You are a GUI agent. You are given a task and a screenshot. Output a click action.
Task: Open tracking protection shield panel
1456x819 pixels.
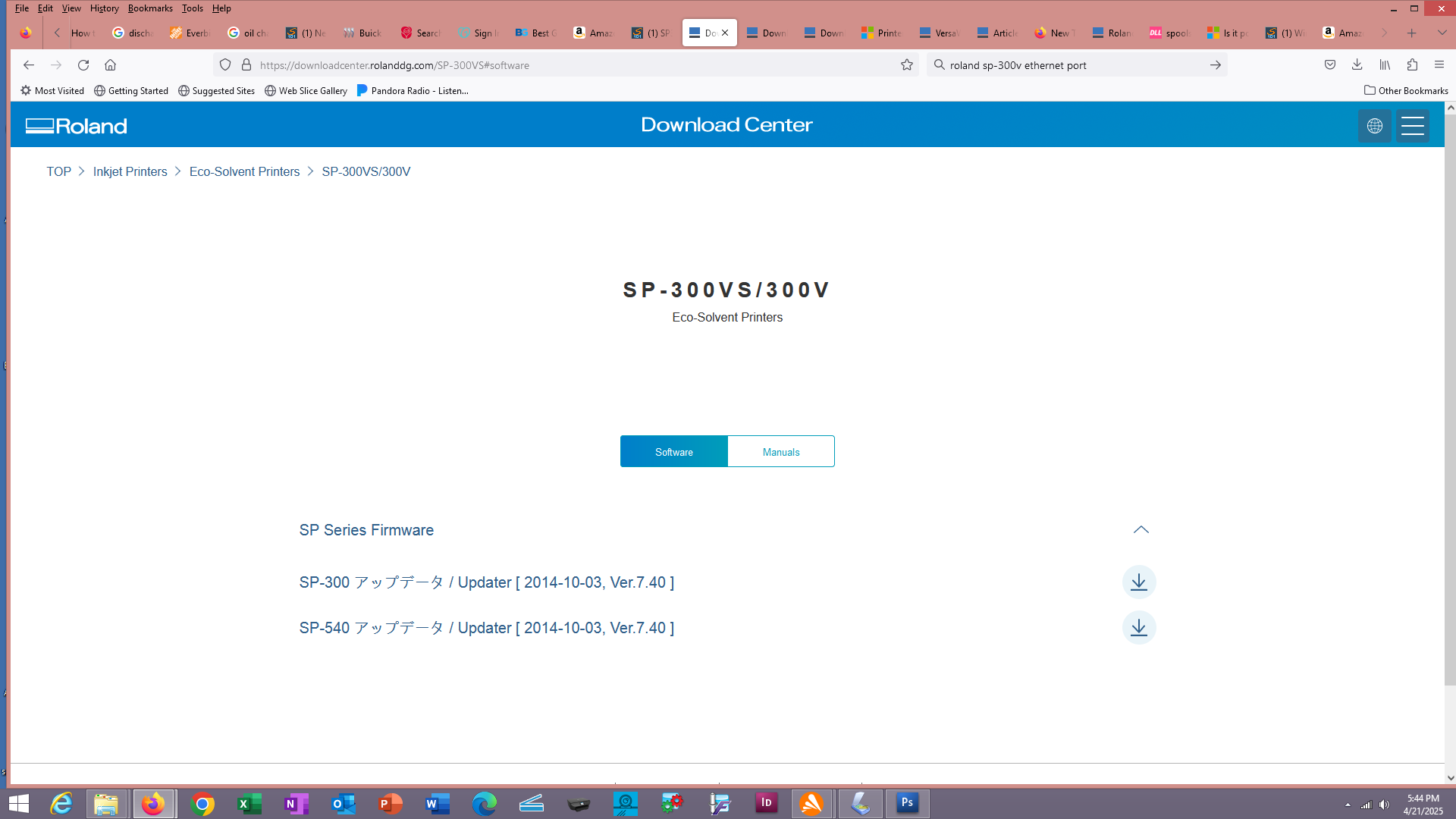click(225, 65)
